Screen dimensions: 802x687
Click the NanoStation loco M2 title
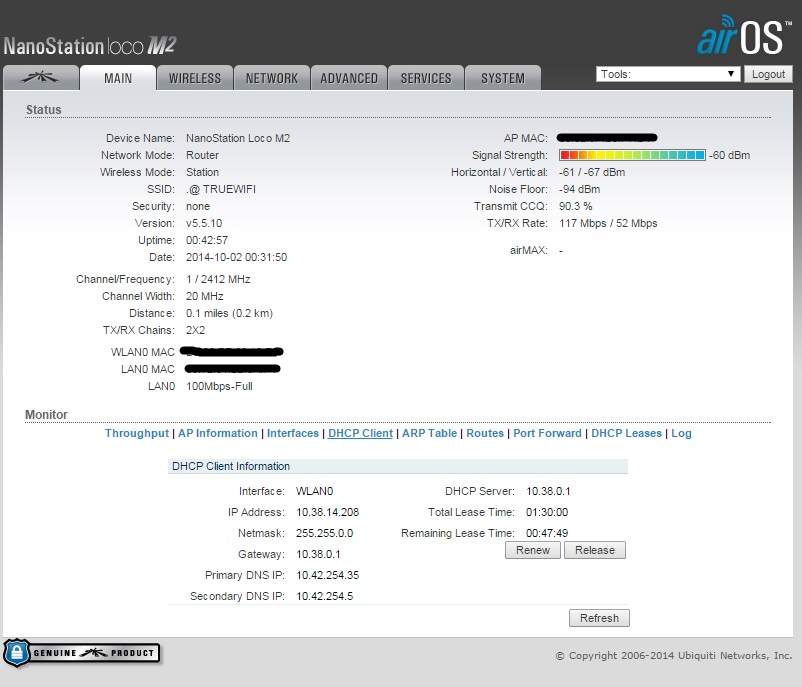(x=90, y=46)
